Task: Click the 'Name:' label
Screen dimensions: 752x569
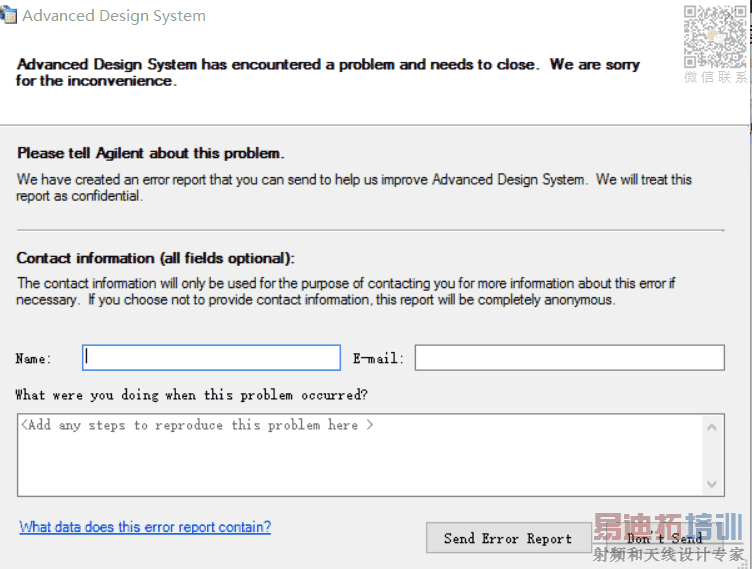Action: (34, 358)
